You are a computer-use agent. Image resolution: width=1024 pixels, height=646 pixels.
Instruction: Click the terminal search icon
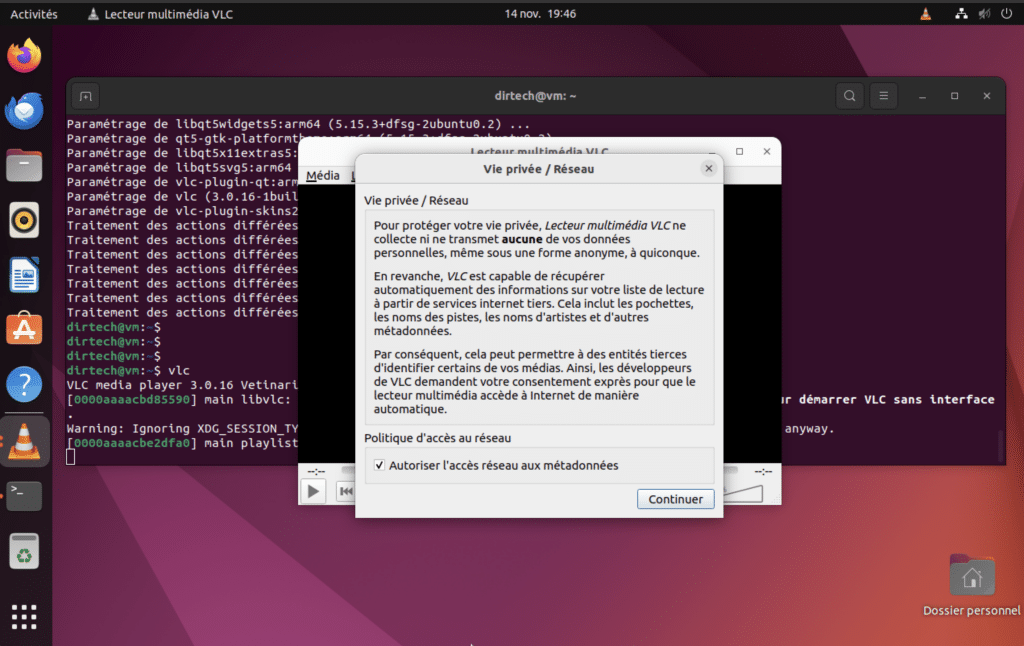click(x=850, y=96)
